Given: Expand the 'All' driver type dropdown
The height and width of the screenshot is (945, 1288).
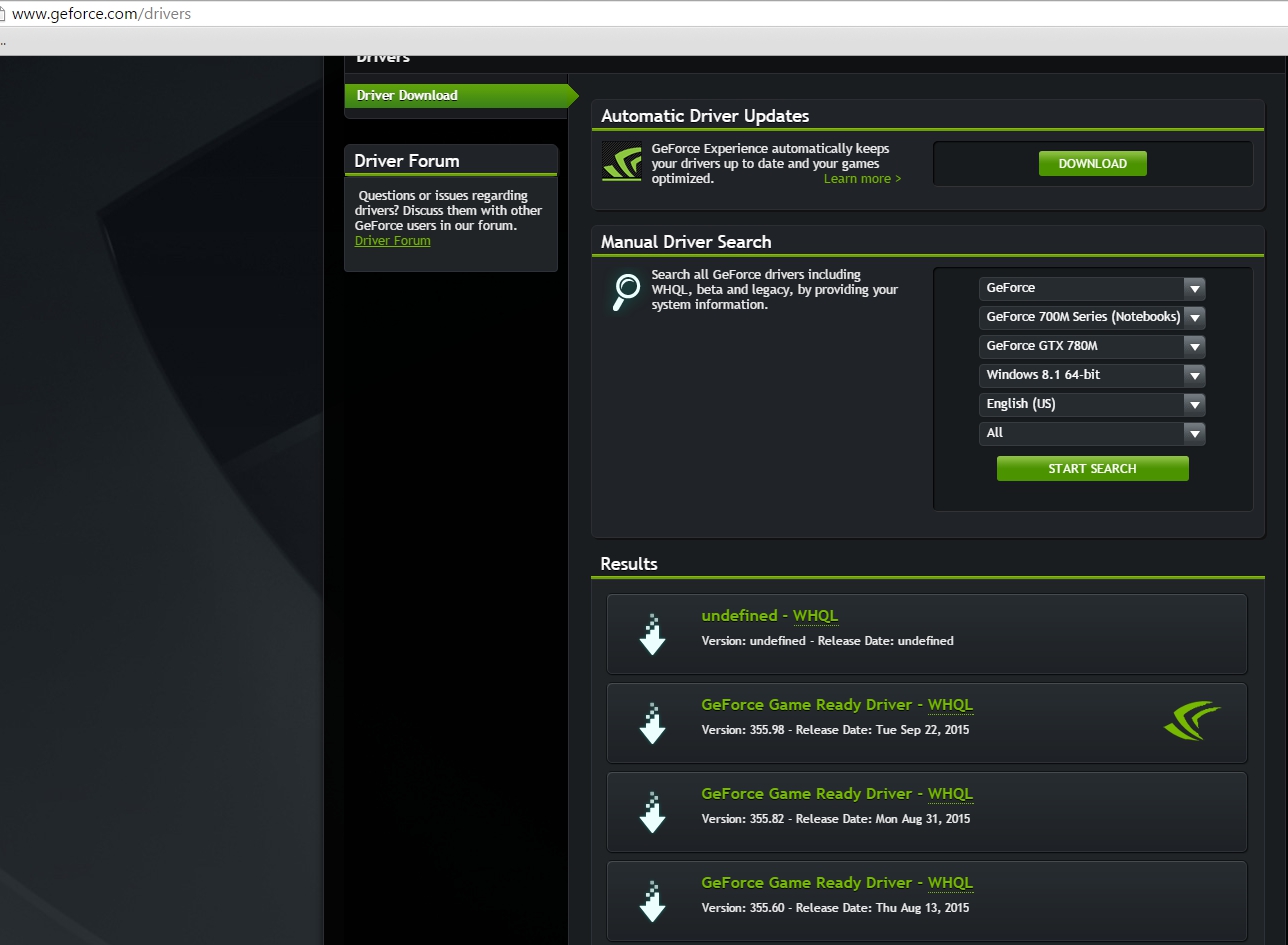Looking at the screenshot, I should (1091, 433).
